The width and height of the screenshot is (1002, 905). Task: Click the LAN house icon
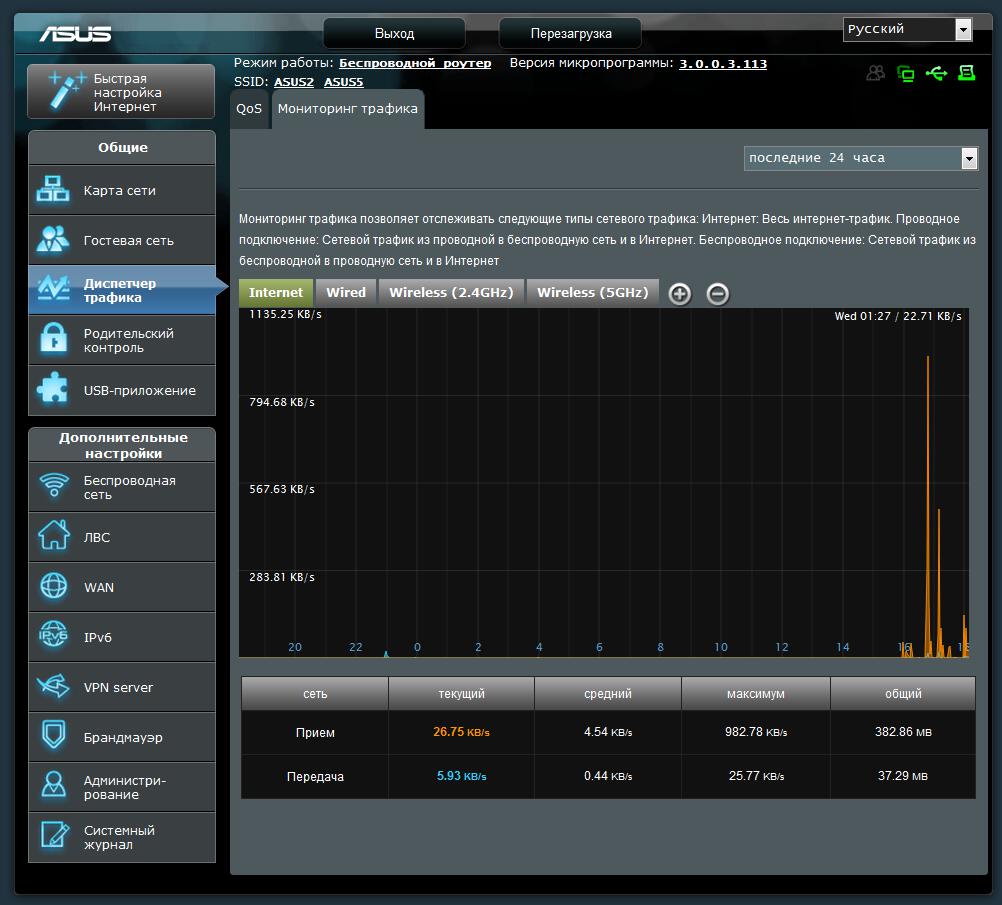[54, 536]
